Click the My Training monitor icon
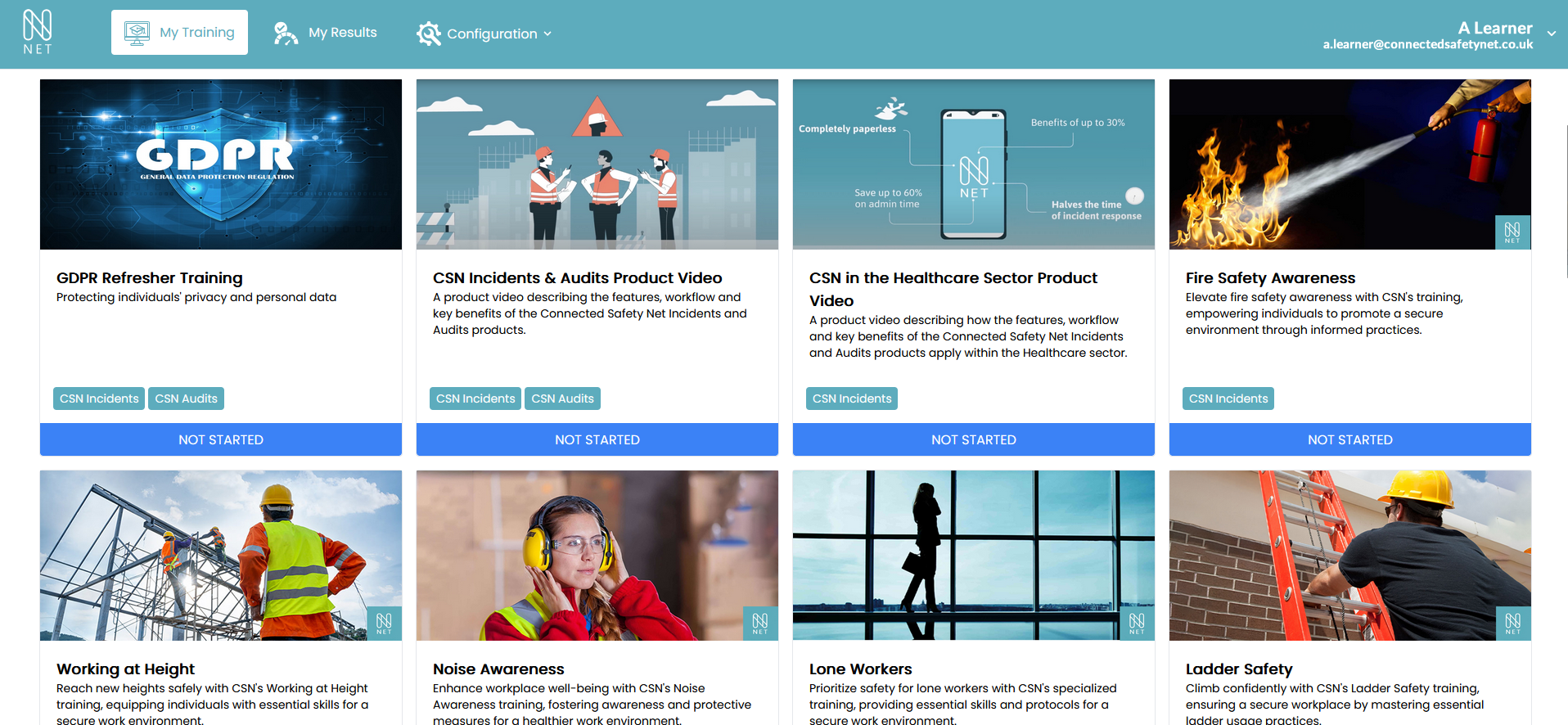This screenshot has height=725, width=1568. pos(137,33)
